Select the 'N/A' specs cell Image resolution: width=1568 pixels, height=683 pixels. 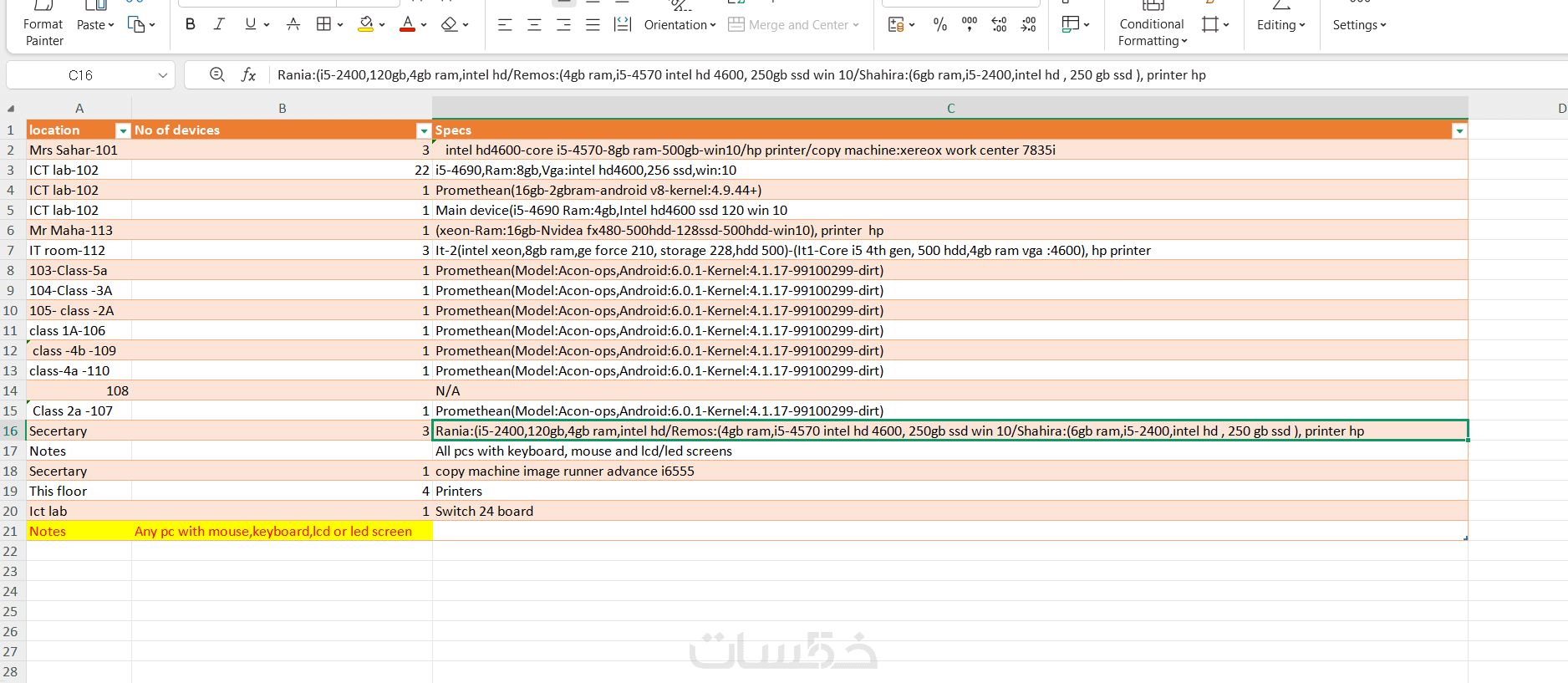(950, 391)
